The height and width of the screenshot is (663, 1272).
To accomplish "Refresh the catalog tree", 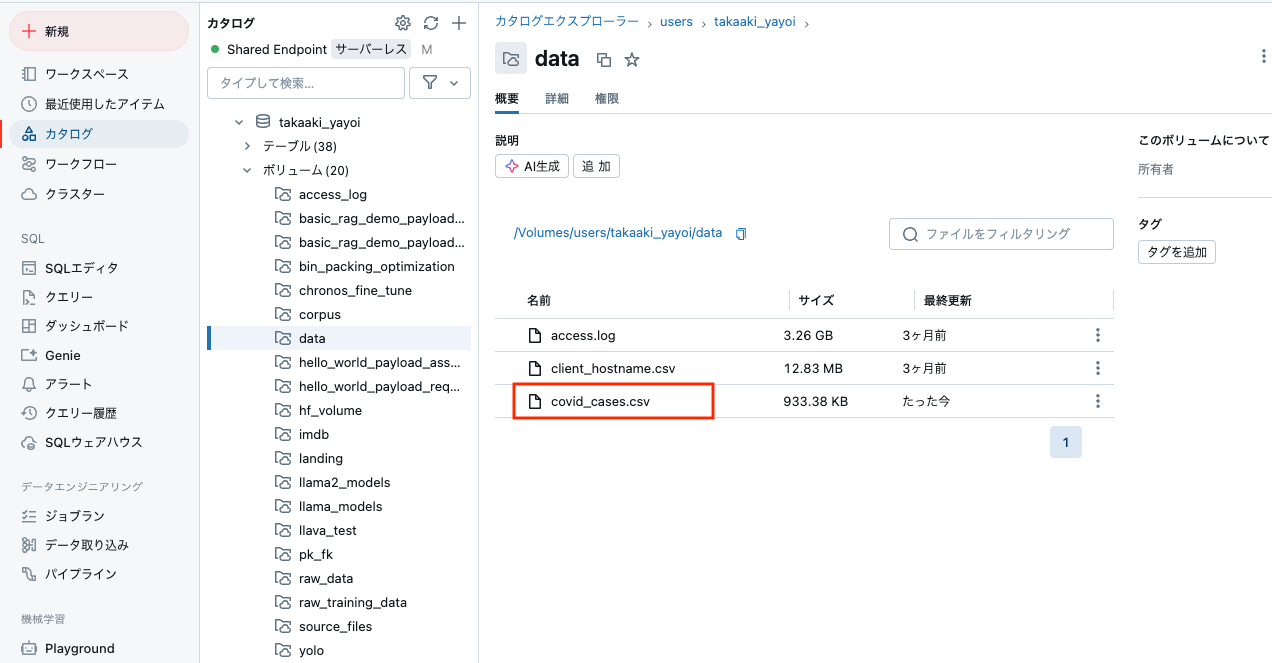I will (x=430, y=22).
